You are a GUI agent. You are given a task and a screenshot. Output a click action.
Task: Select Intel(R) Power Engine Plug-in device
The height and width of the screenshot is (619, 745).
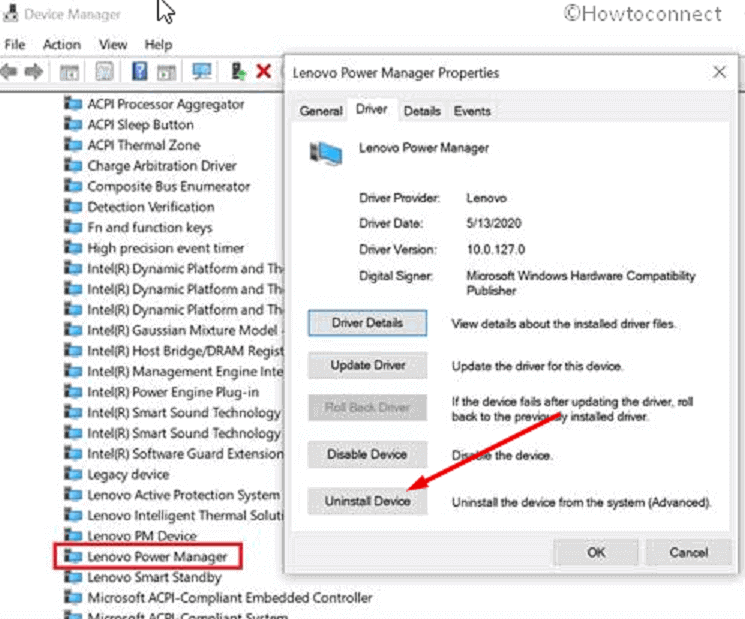[x=173, y=392]
